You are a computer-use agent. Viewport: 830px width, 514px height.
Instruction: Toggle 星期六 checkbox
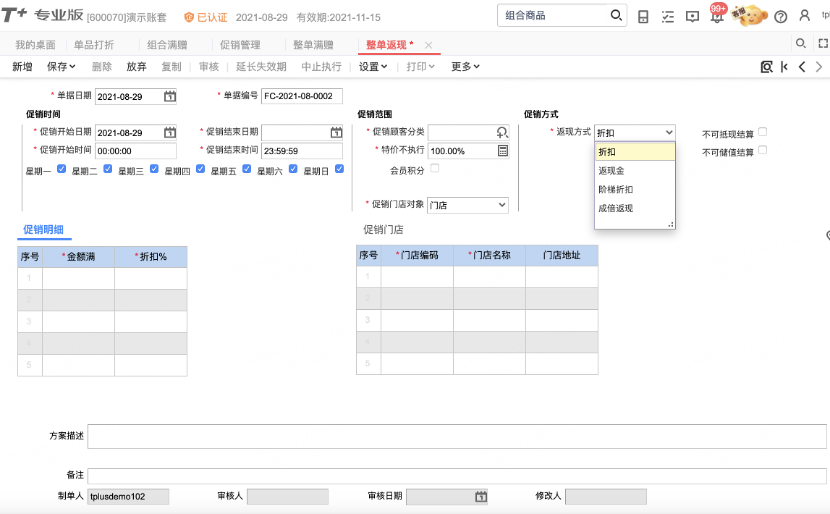click(293, 169)
